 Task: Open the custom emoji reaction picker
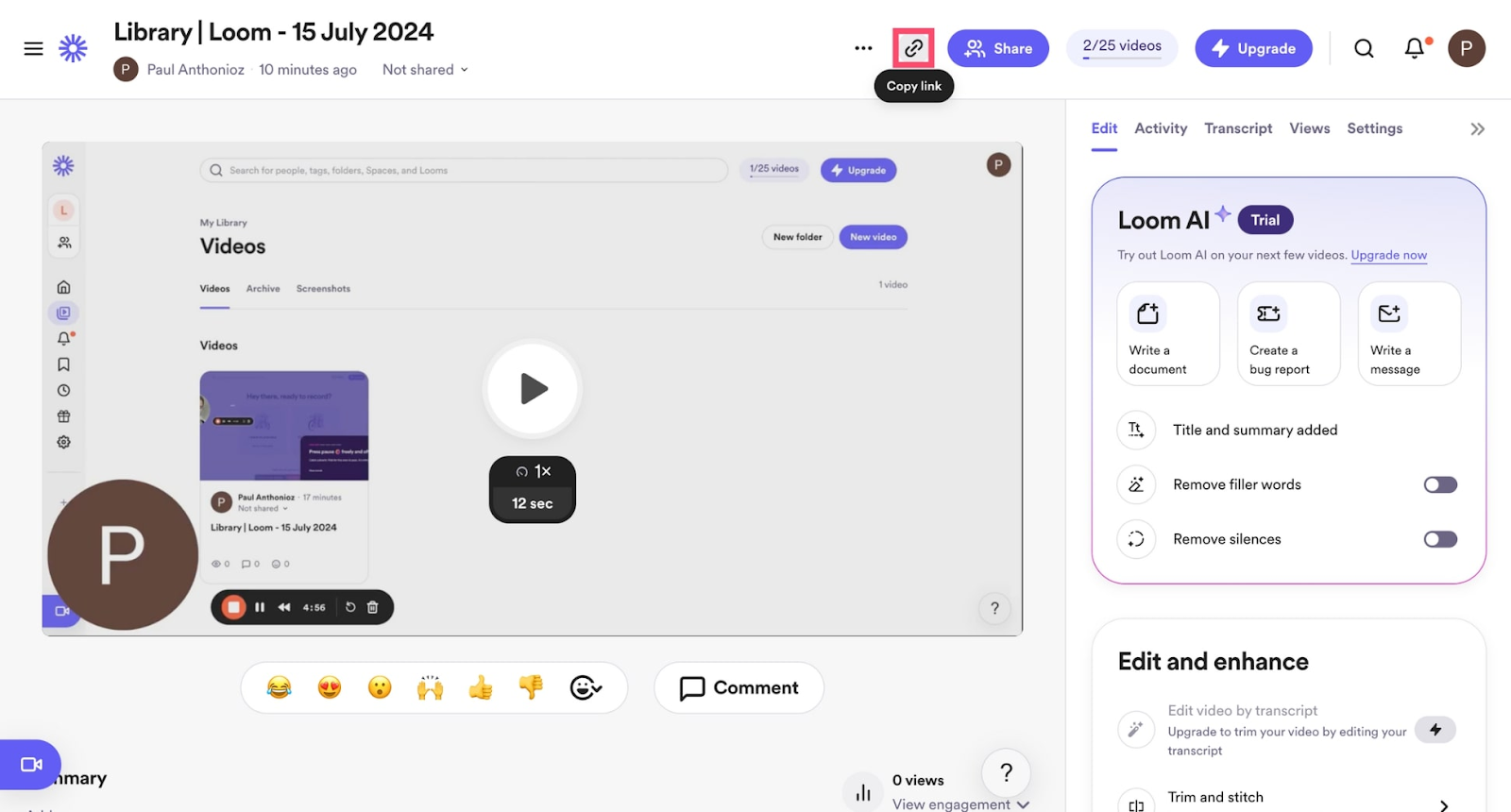tap(585, 687)
